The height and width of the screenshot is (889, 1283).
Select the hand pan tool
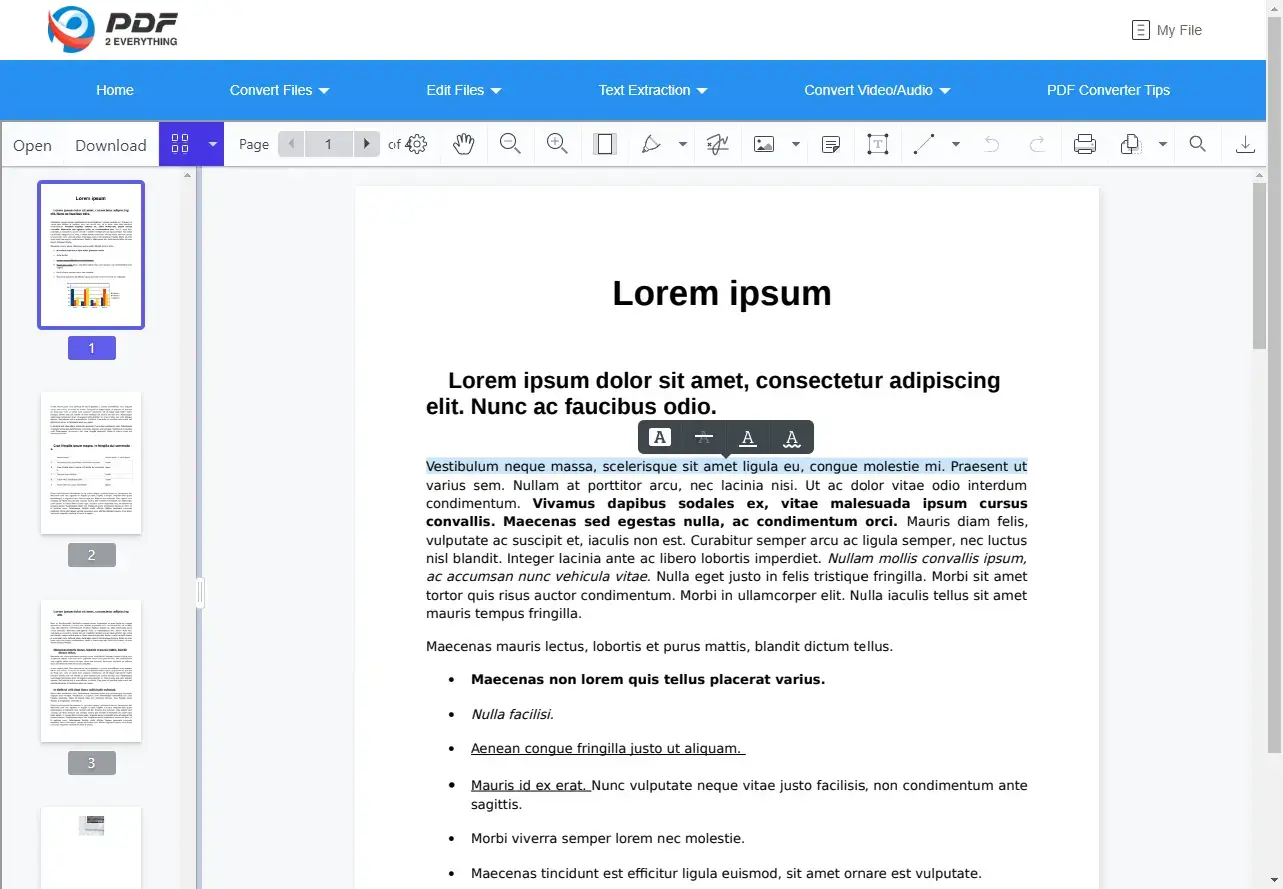tap(463, 144)
